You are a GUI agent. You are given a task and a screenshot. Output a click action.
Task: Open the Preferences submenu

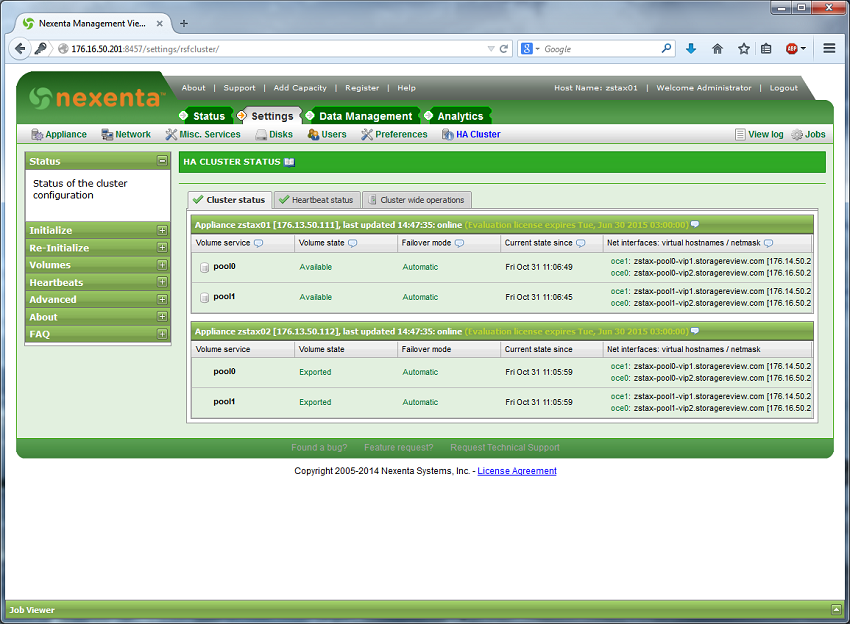[x=394, y=134]
